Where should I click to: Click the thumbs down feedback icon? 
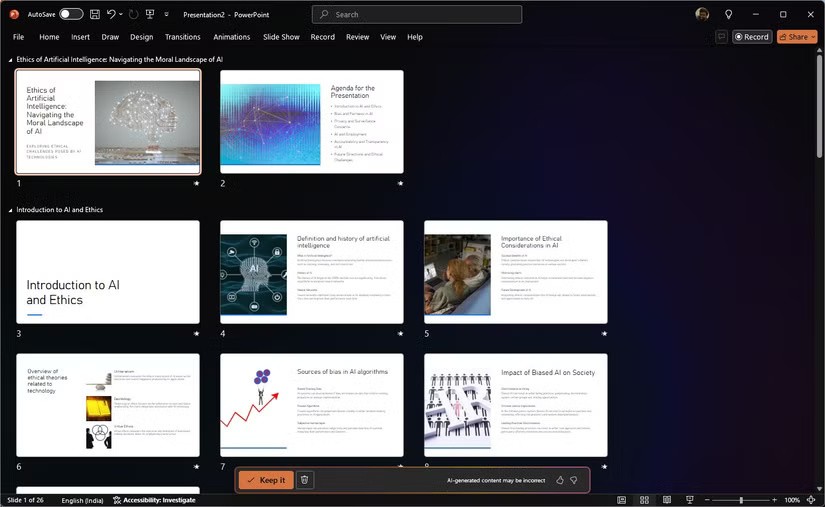pyautogui.click(x=574, y=480)
